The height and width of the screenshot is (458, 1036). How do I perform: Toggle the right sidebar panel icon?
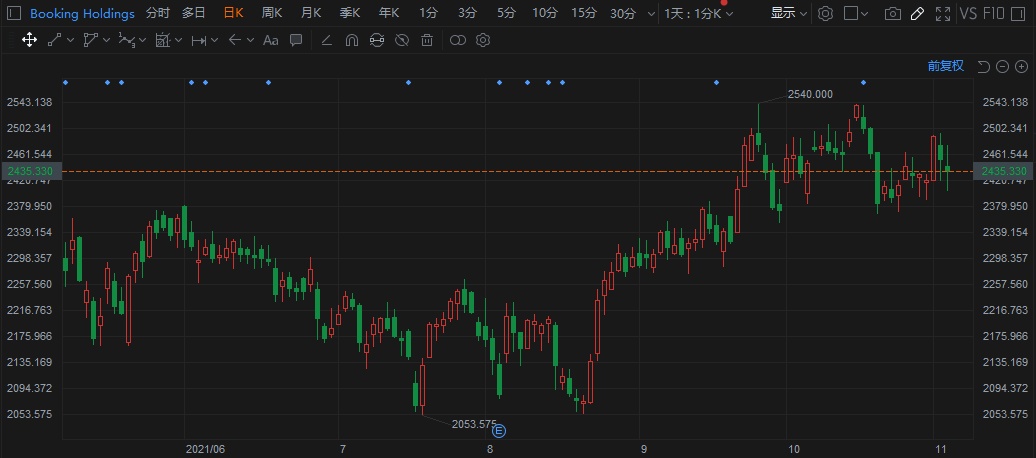[x=1019, y=13]
